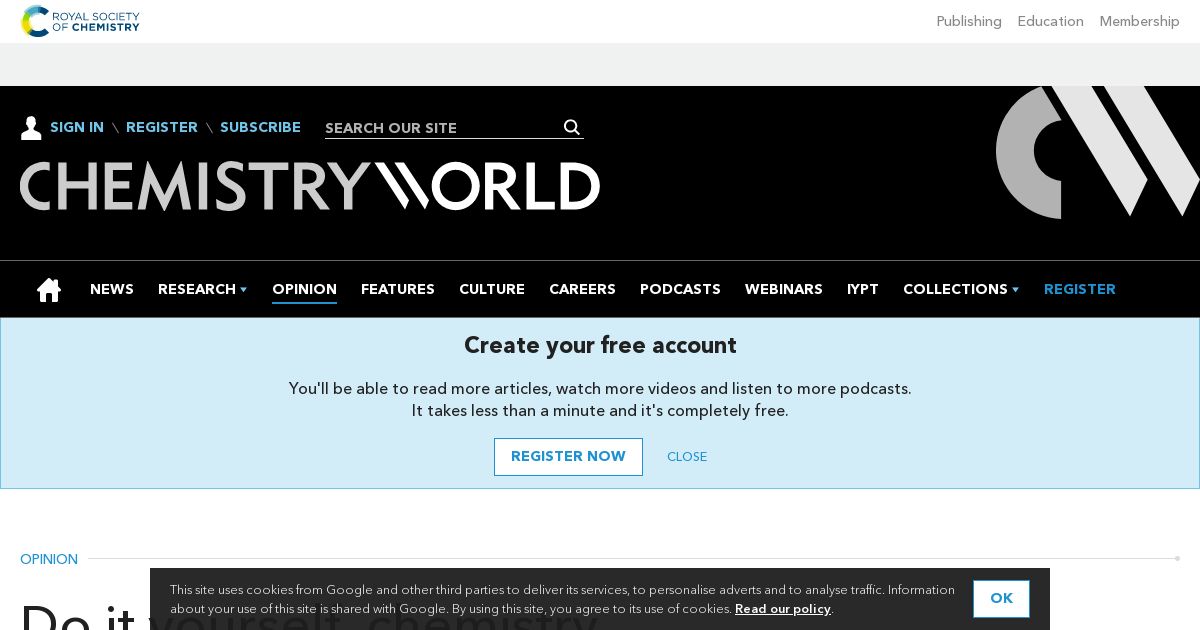Go to the home page icon
The image size is (1200, 630).
pos(49,290)
